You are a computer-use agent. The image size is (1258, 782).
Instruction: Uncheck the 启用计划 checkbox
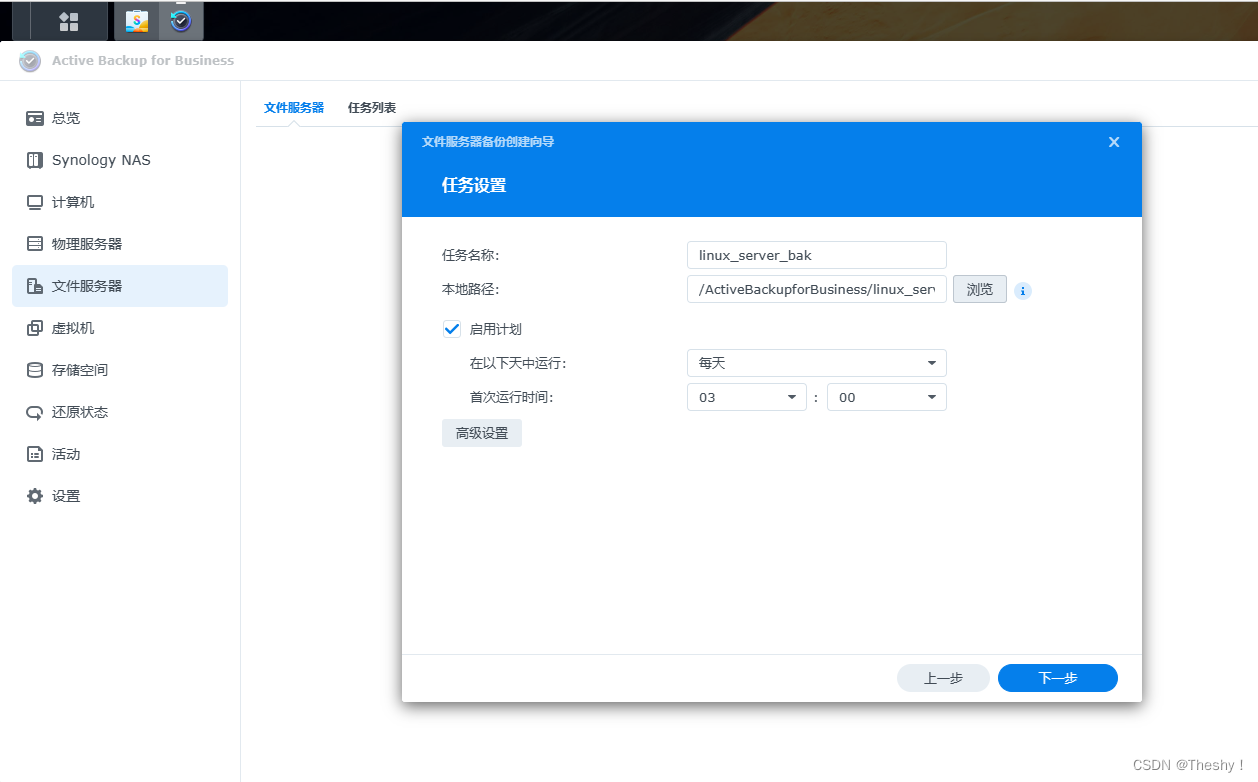pos(451,329)
